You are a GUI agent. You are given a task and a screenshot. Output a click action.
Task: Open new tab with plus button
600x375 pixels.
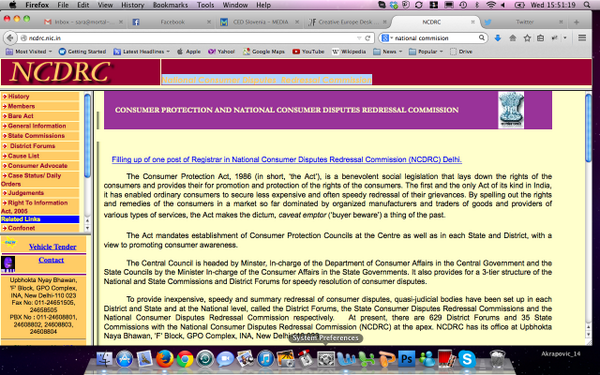click(576, 22)
